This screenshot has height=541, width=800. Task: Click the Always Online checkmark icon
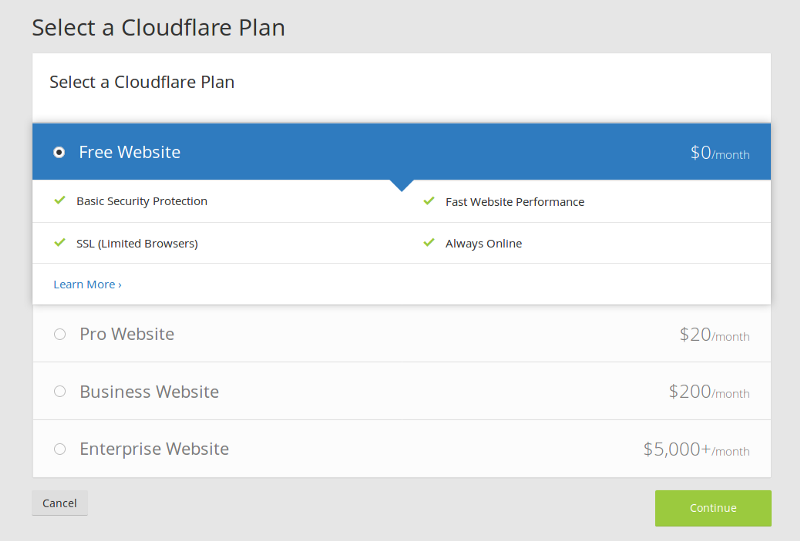[x=429, y=242]
